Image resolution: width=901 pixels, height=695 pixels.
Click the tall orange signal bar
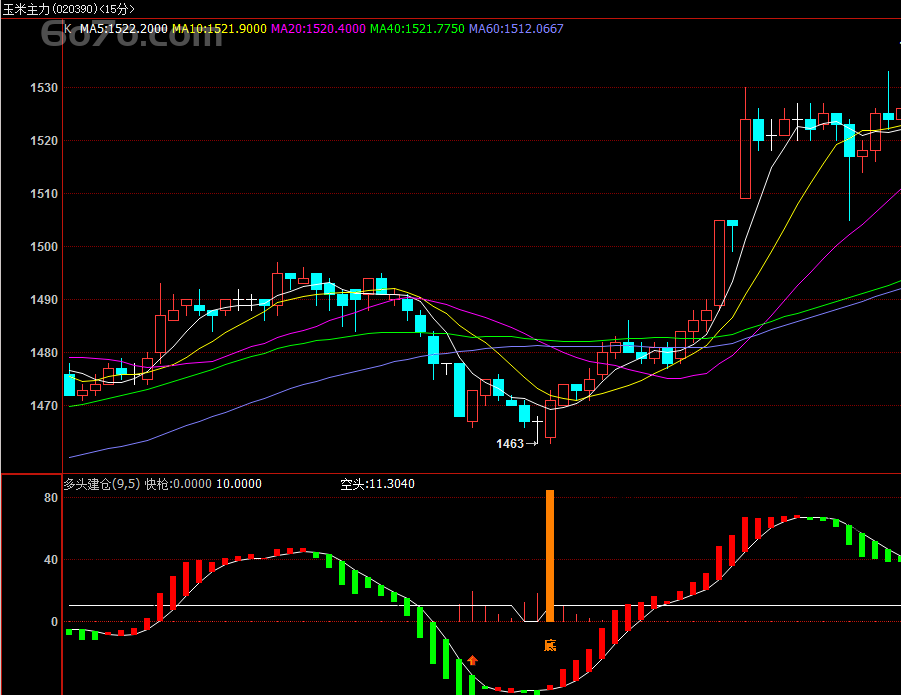550,555
